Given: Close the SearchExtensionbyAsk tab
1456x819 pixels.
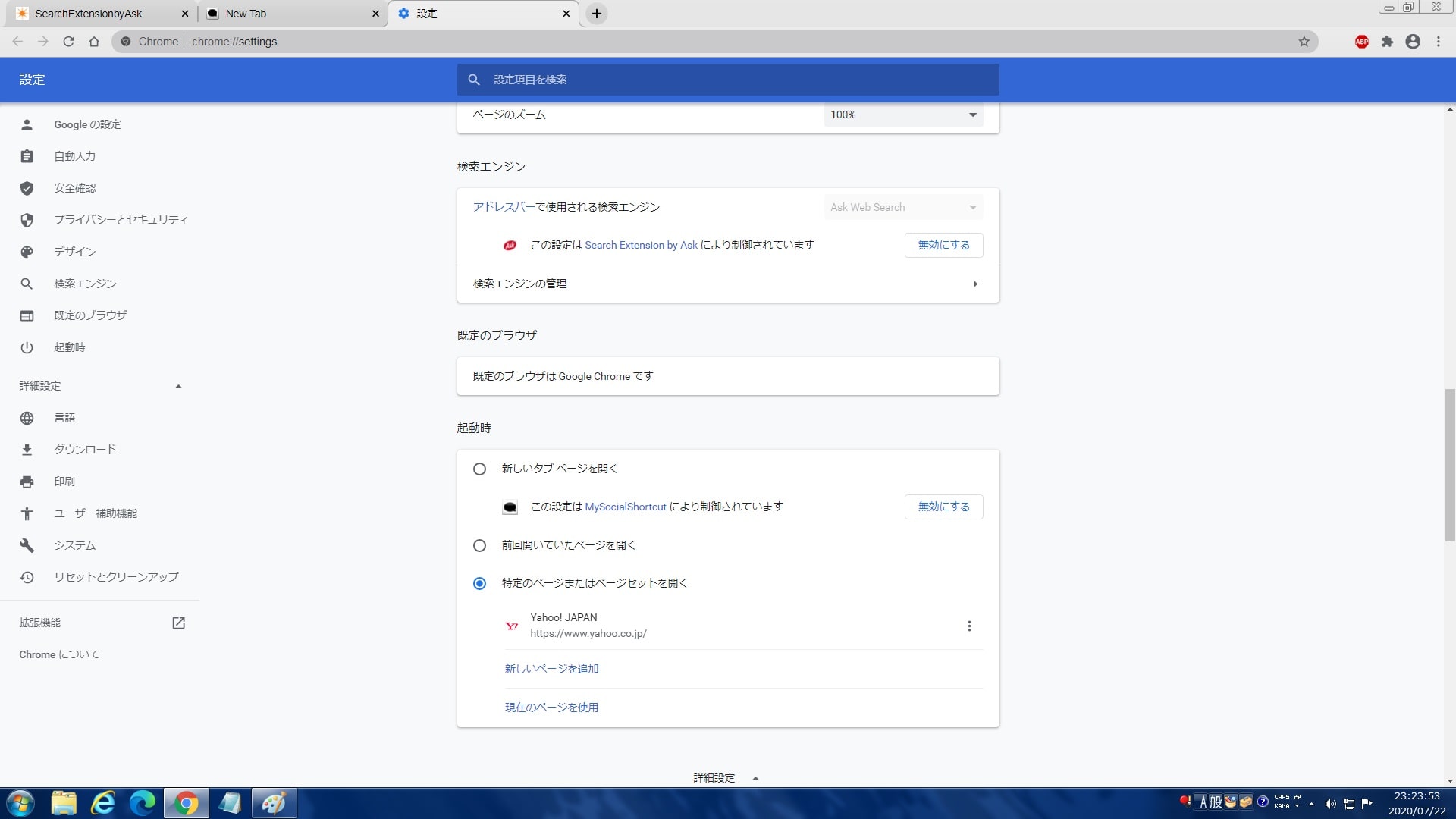Looking at the screenshot, I should 184,14.
